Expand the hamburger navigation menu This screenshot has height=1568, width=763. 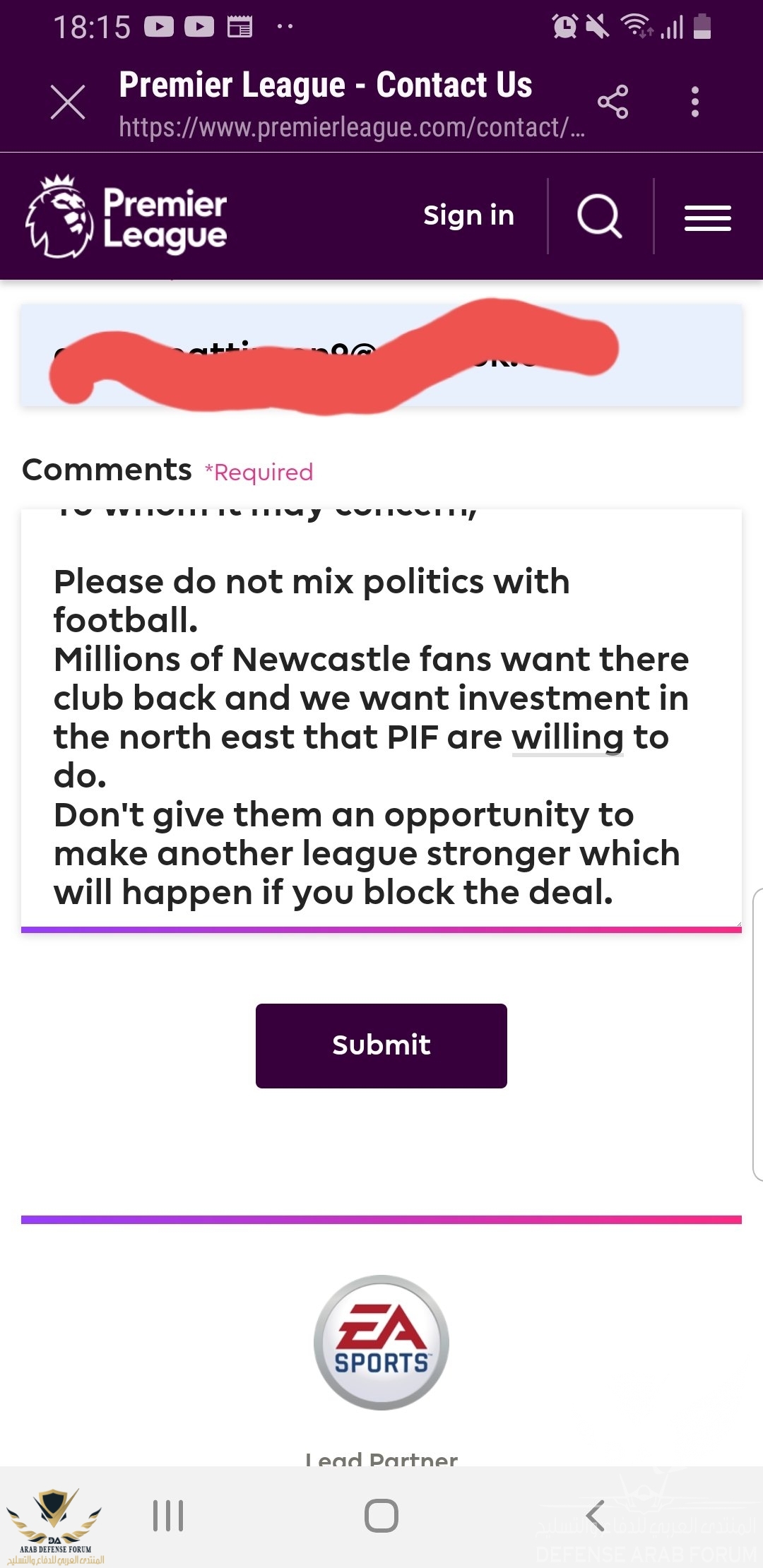click(707, 218)
